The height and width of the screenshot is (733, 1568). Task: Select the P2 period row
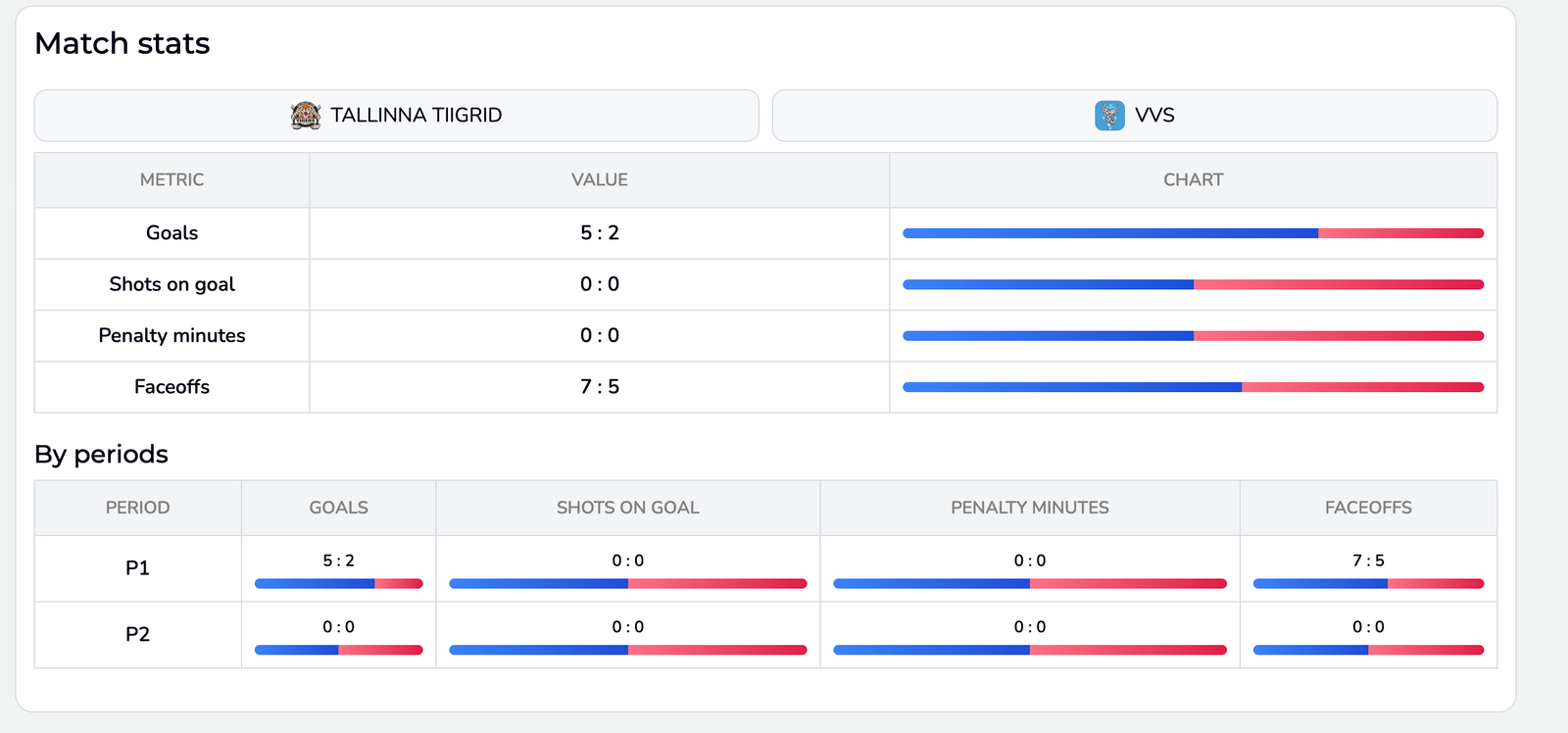pyautogui.click(x=137, y=634)
